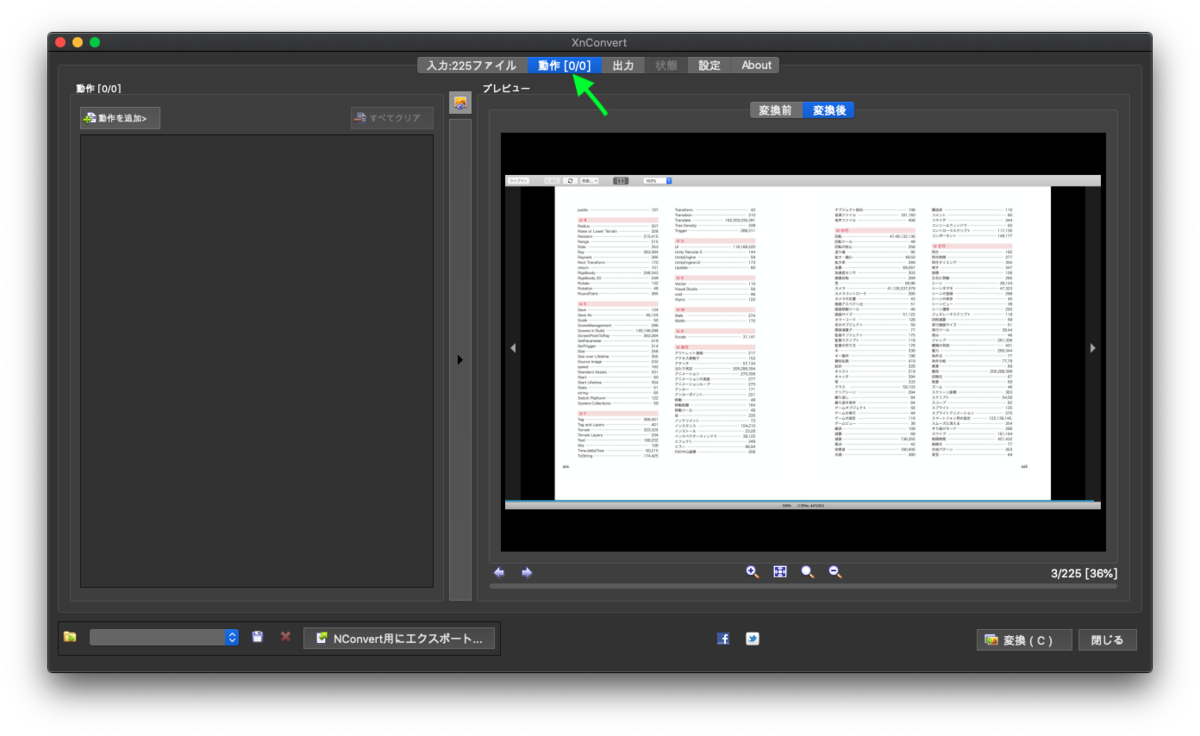This screenshot has width=1200, height=736.
Task: Click the zoom out magnifier icon
Action: click(835, 572)
